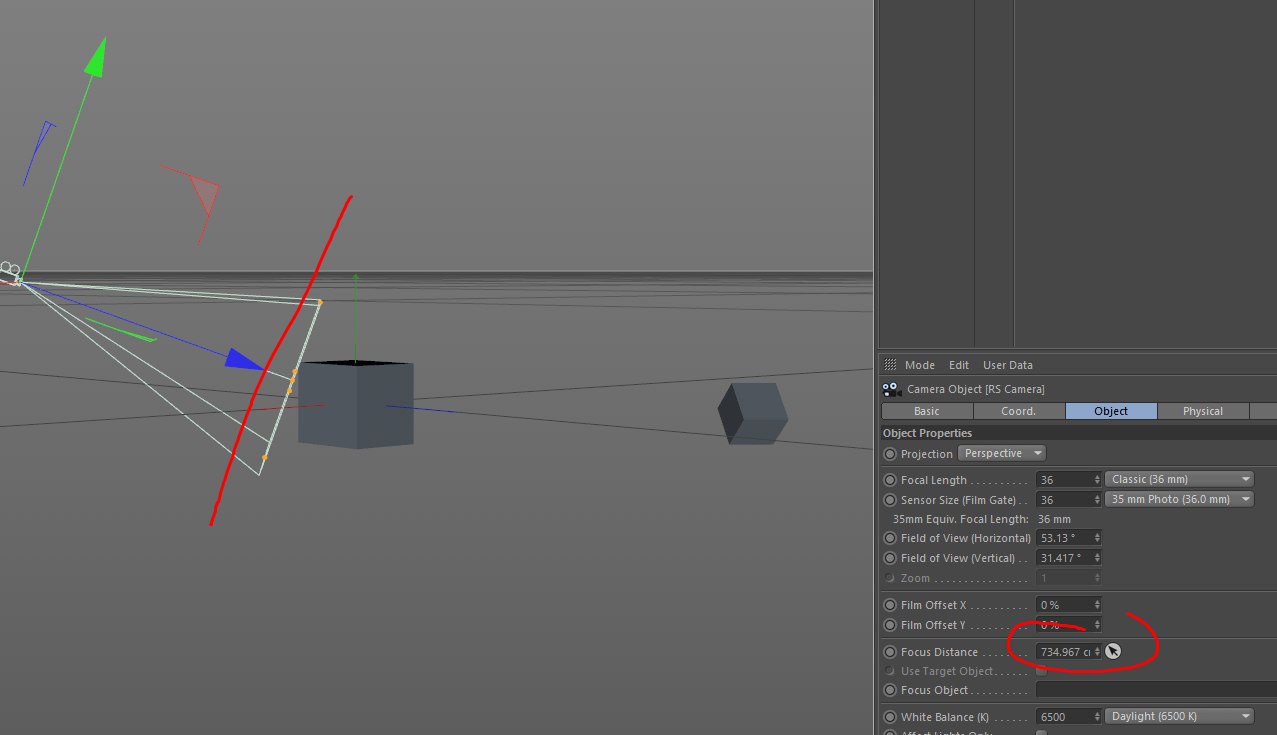The width and height of the screenshot is (1277, 735).
Task: Toggle Sensor Size keyframe circle
Action: (x=890, y=500)
